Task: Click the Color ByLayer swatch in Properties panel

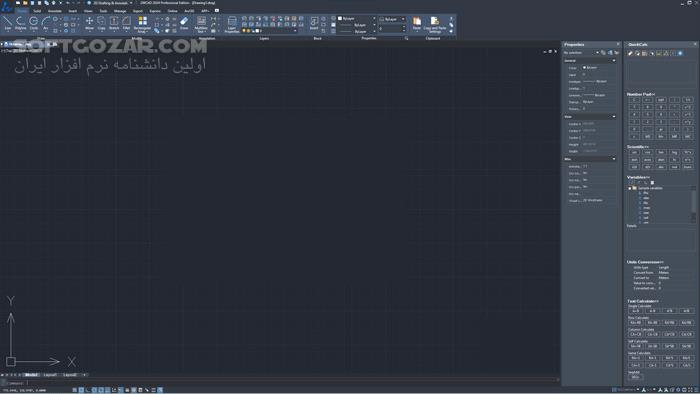Action: click(x=584, y=67)
